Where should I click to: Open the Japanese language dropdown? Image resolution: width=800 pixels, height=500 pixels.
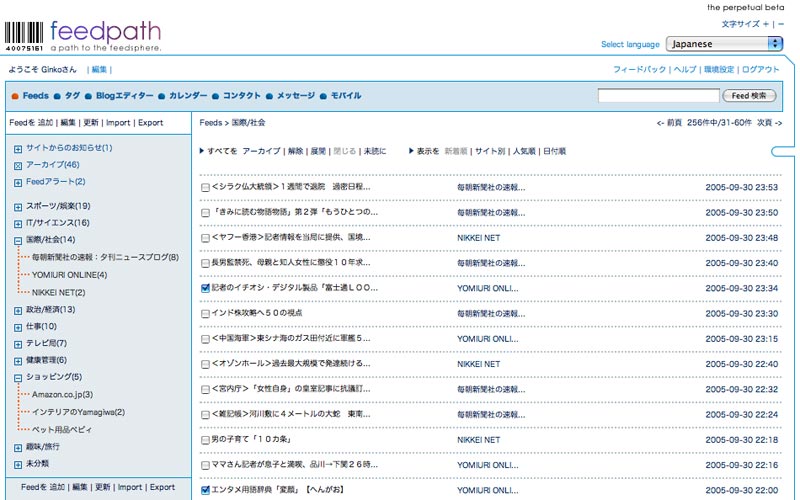point(724,44)
